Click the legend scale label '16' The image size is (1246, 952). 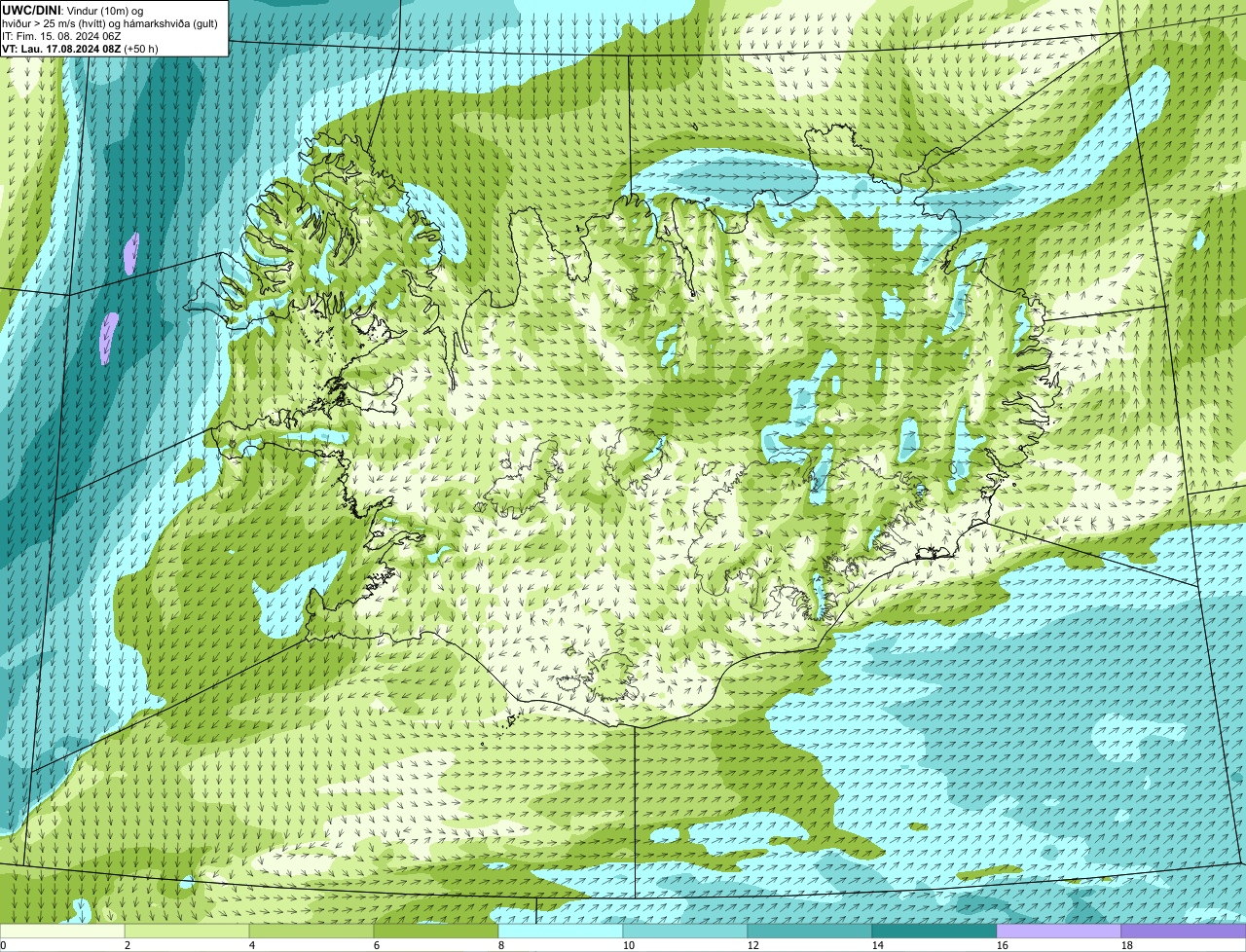coord(1002,945)
